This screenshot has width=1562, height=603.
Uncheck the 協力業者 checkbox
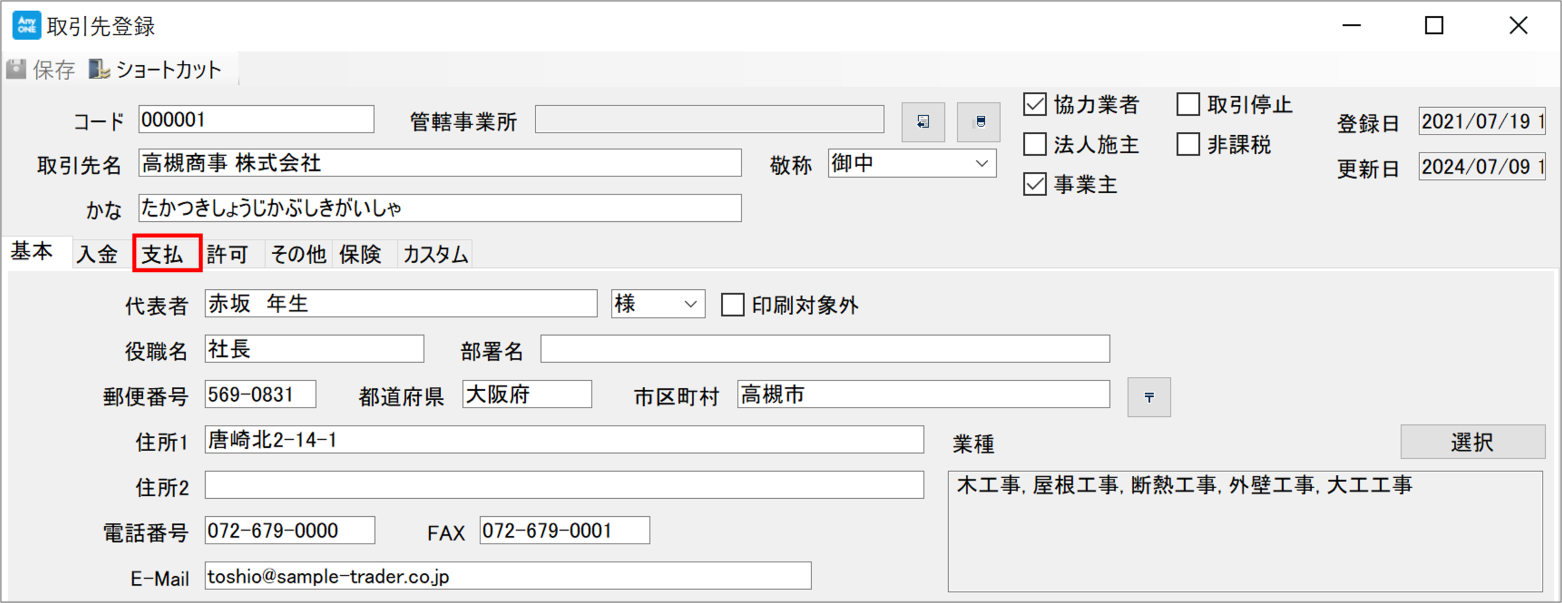(x=1035, y=104)
